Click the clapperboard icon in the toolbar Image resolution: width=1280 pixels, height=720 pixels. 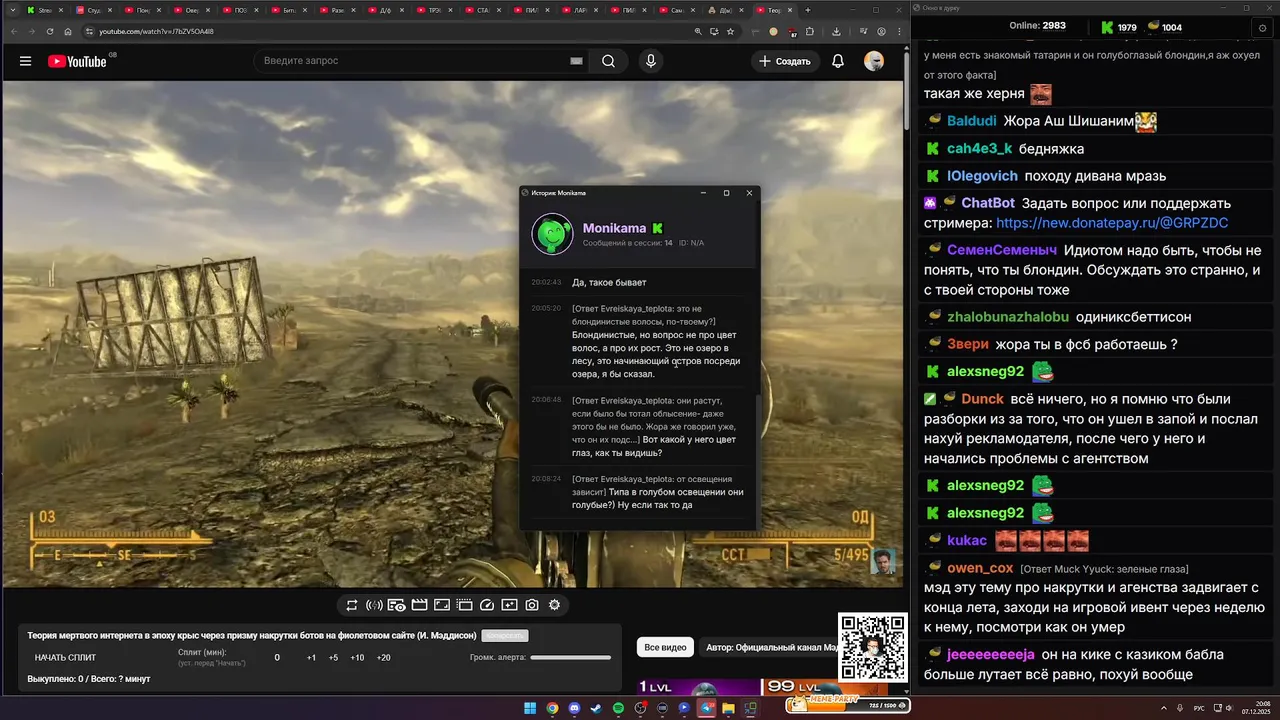pyautogui.click(x=419, y=605)
